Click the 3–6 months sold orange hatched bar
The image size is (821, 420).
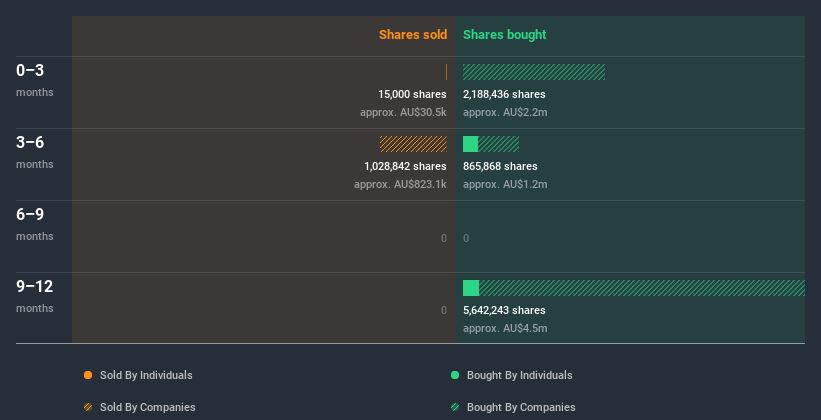413,144
